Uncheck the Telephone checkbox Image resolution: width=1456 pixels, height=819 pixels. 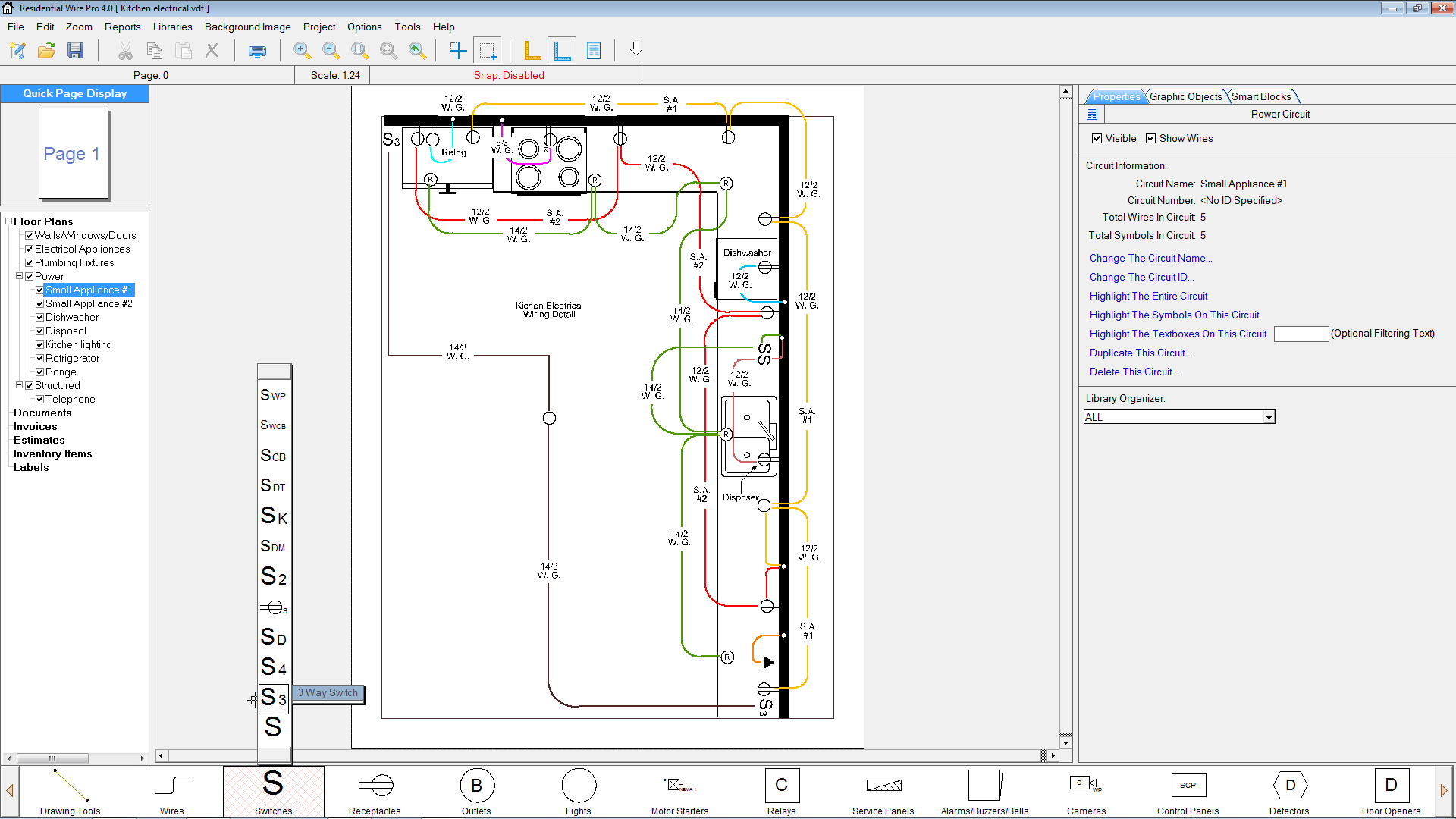[39, 400]
